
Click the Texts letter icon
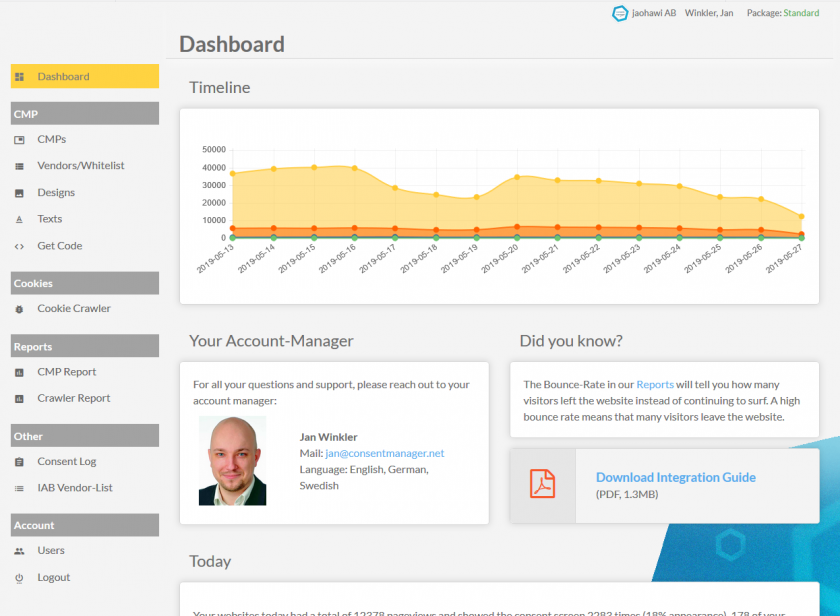pyautogui.click(x=19, y=219)
